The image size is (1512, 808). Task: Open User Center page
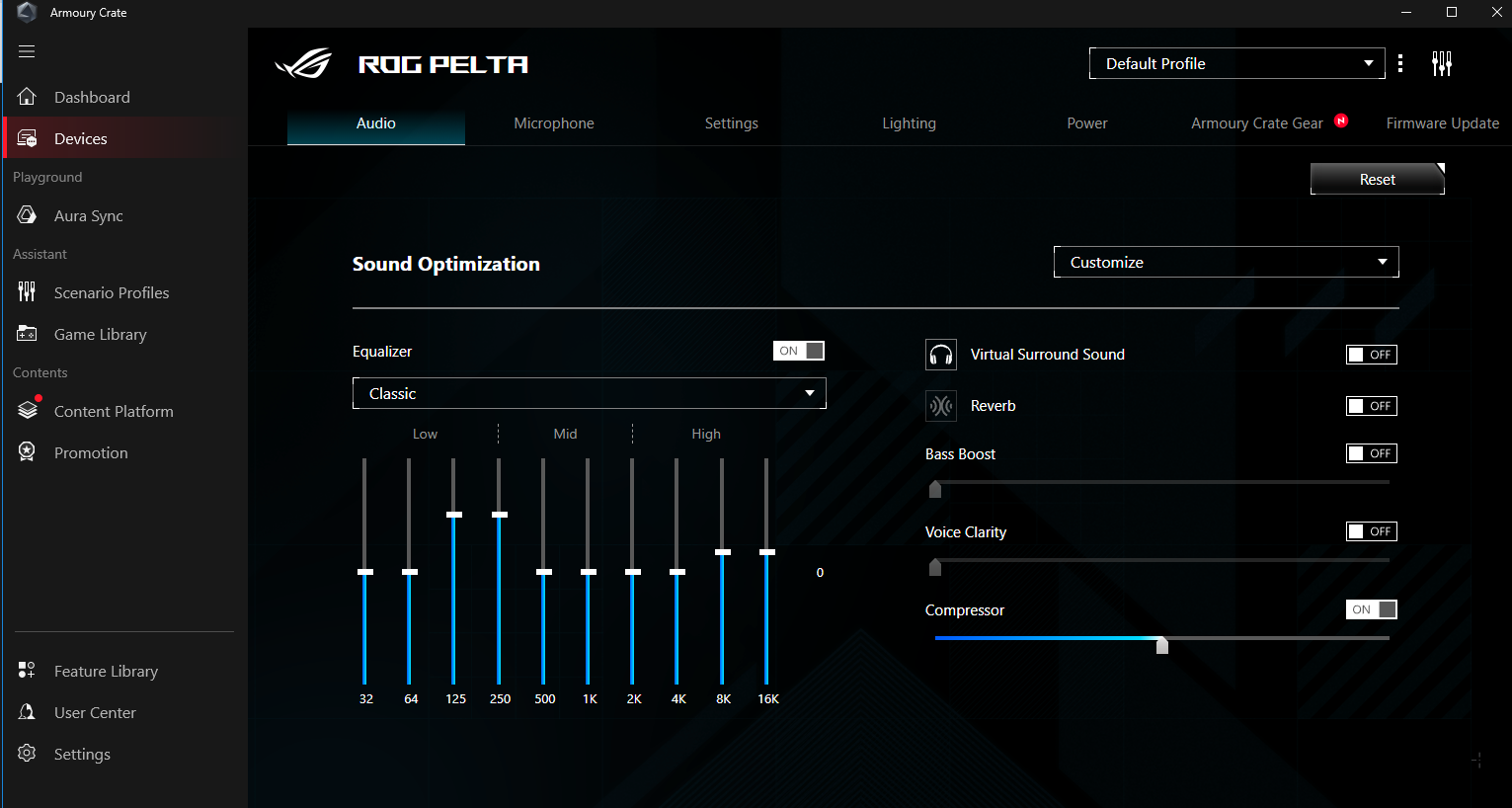[x=125, y=712]
